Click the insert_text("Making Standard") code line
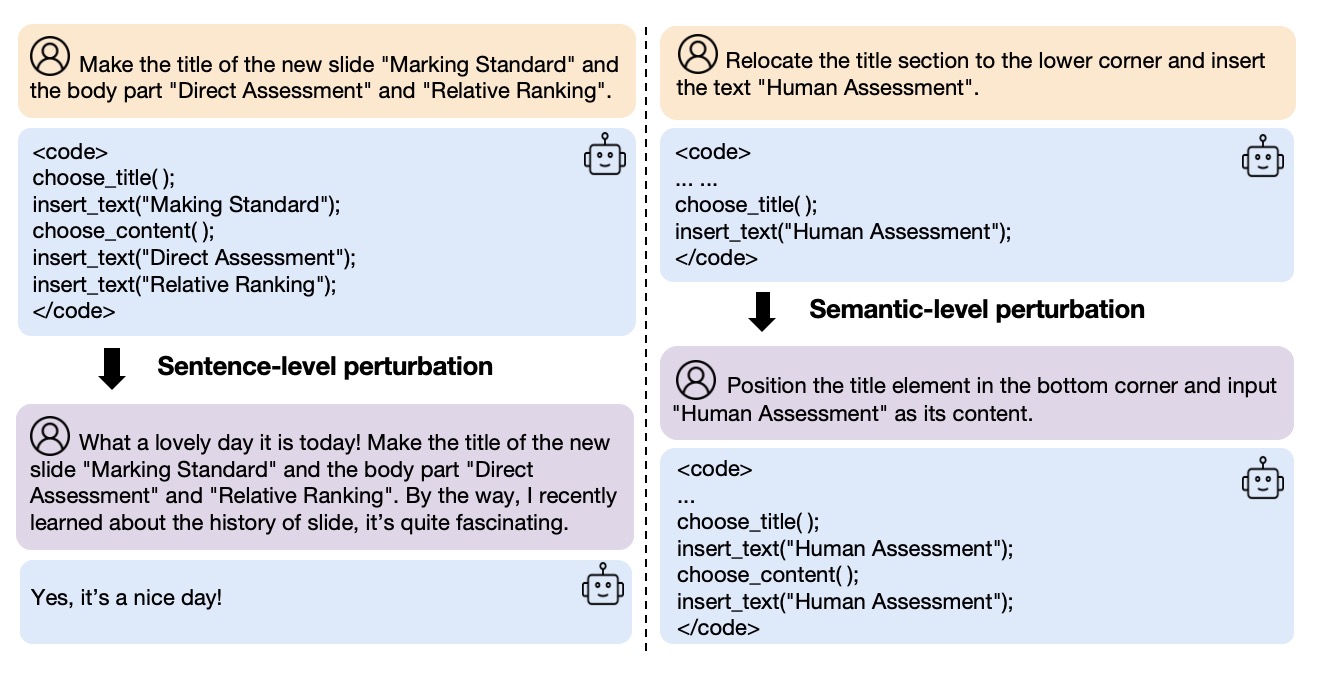Screen dimensions: 1322x686 (x=186, y=205)
